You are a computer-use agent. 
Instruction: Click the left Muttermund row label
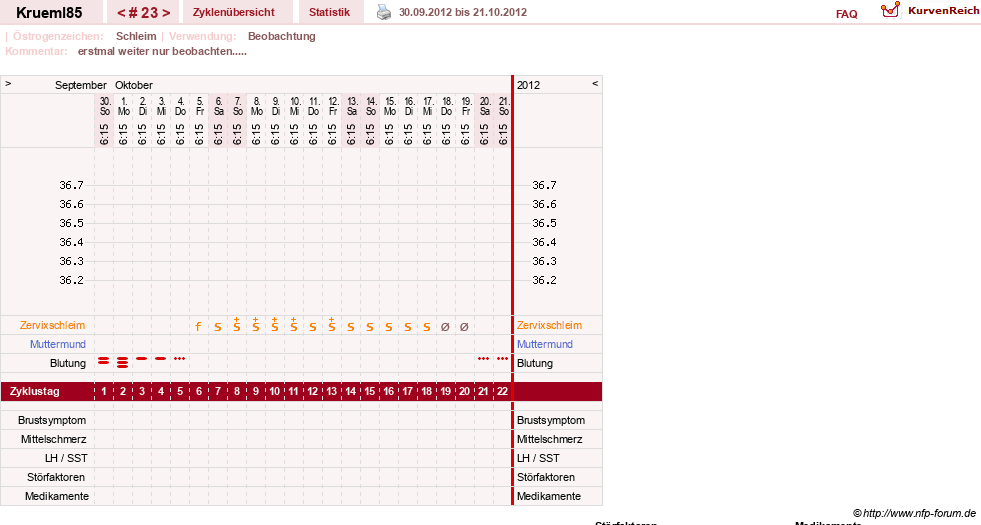pos(58,344)
